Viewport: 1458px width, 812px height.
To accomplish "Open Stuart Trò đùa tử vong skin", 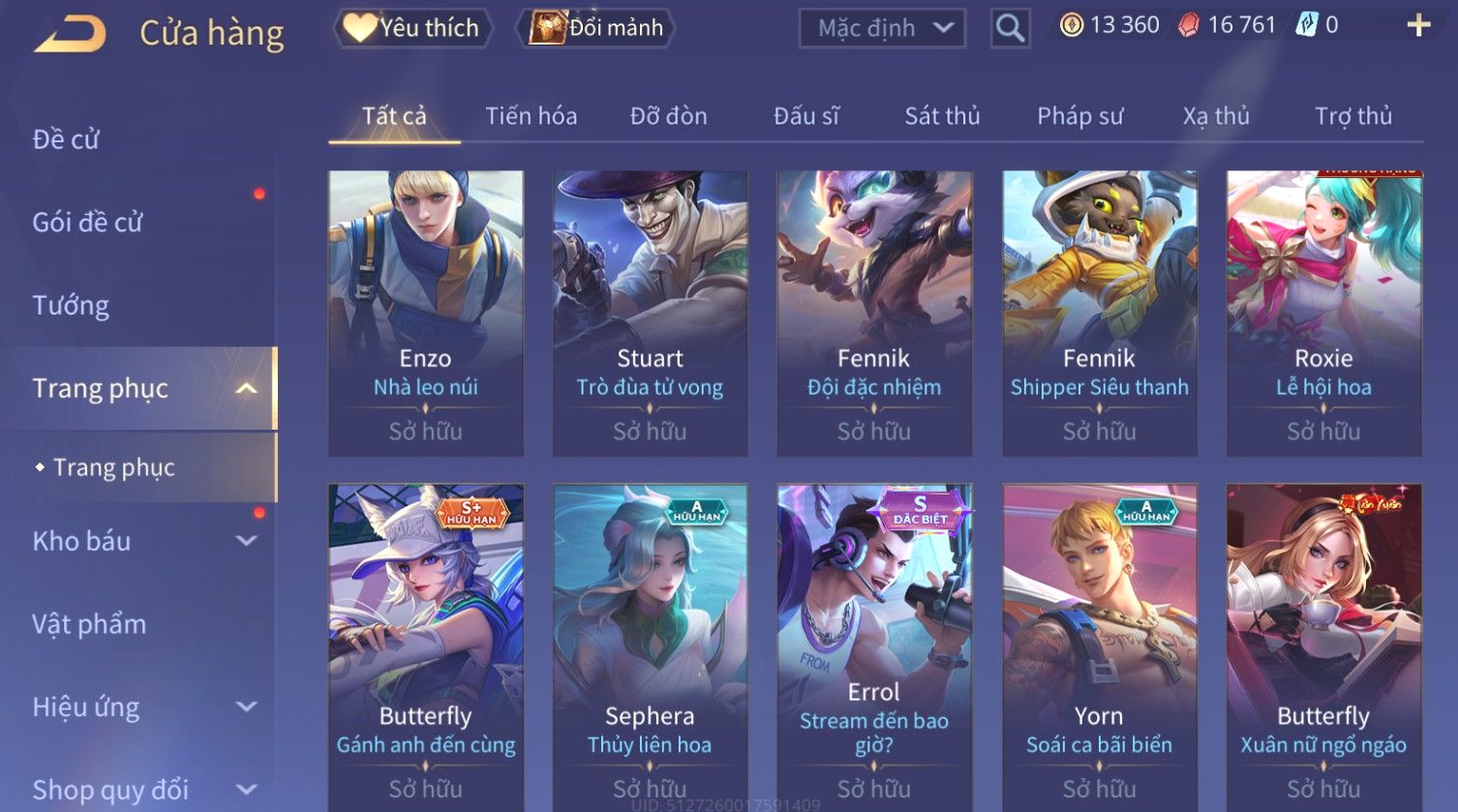I will coord(650,314).
